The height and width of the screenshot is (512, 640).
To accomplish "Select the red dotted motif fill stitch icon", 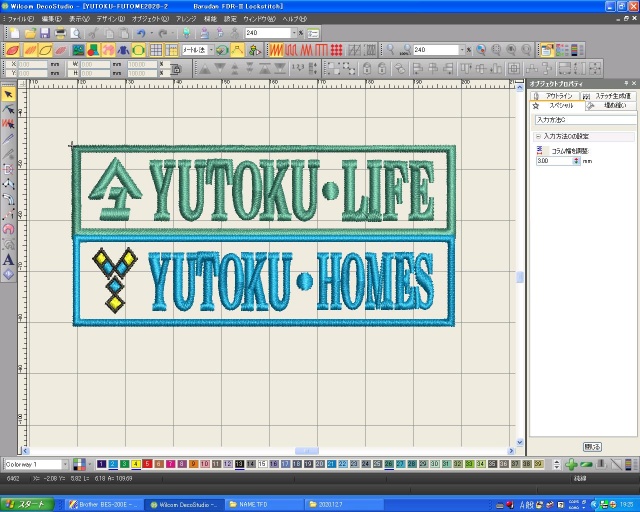I will click(x=336, y=50).
